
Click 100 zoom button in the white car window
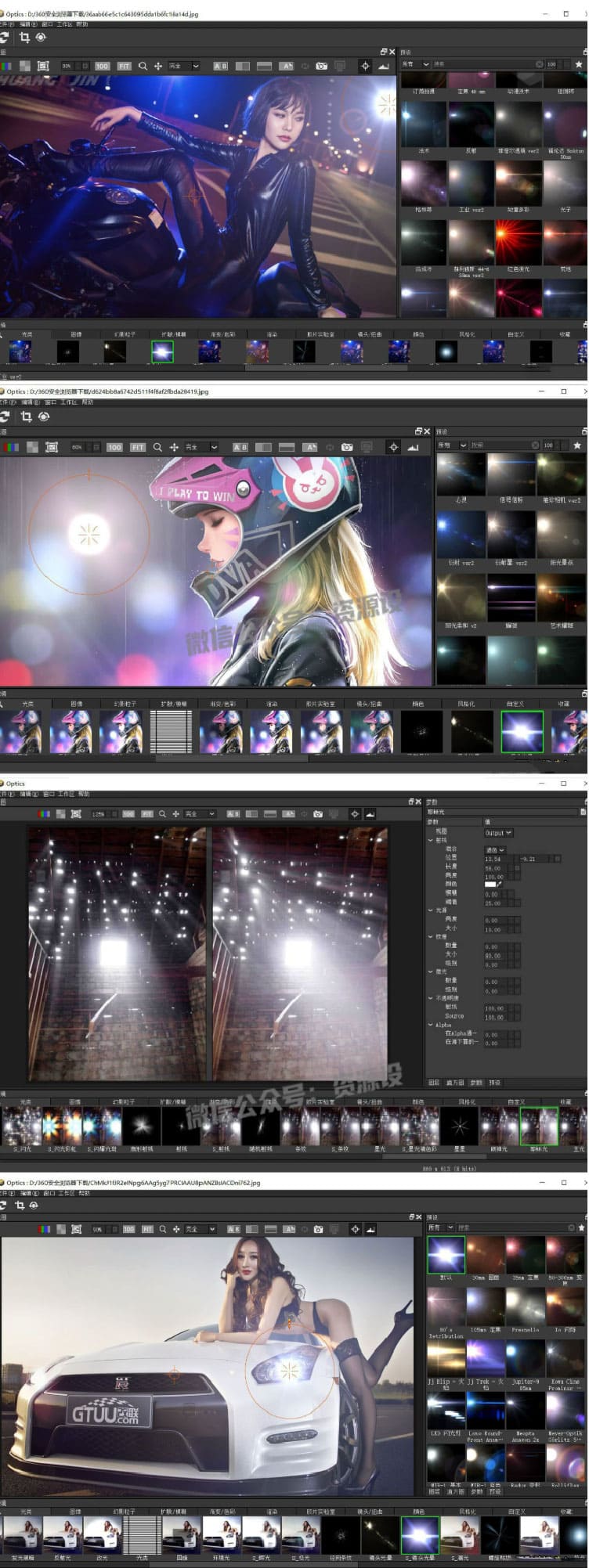pyautogui.click(x=128, y=1229)
